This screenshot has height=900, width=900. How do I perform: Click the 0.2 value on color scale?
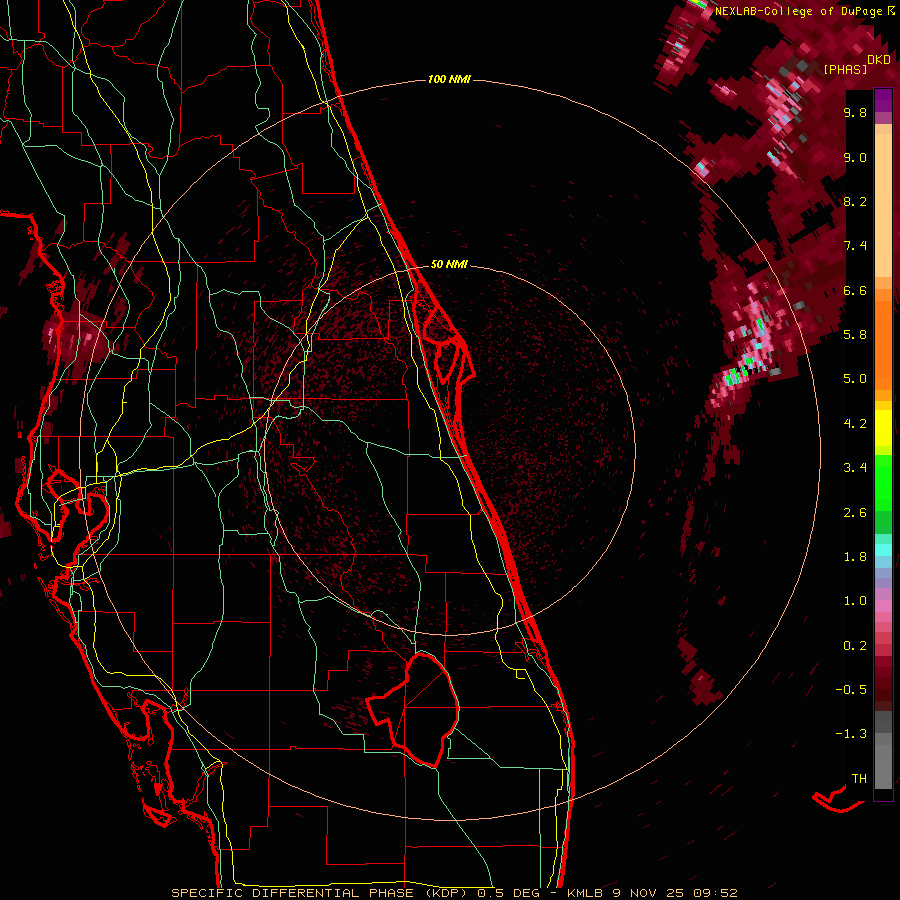tap(855, 646)
